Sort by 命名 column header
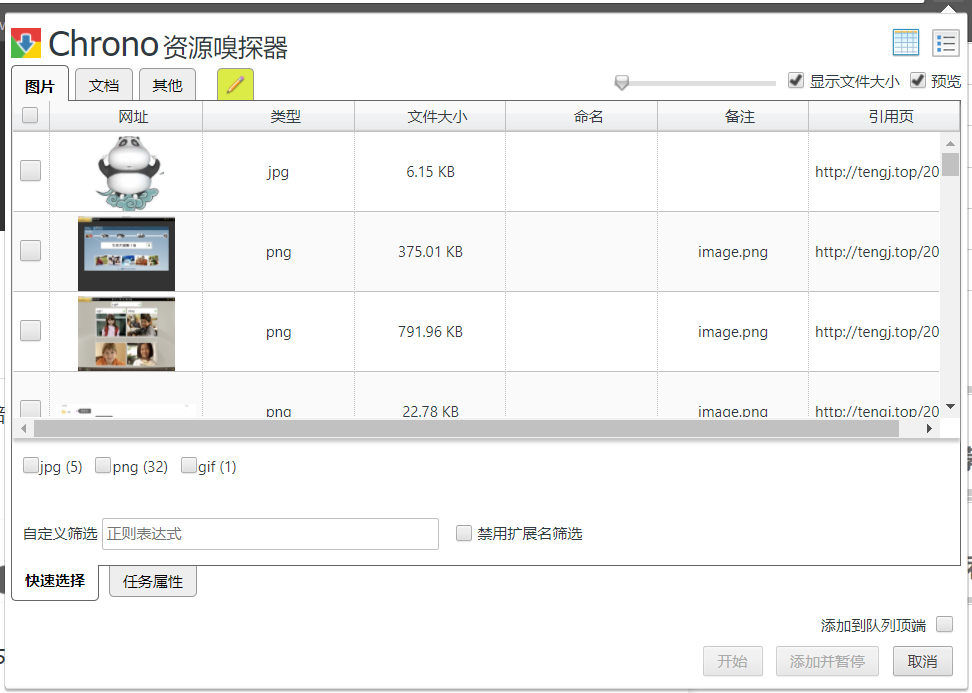This screenshot has width=972, height=693. 581,117
